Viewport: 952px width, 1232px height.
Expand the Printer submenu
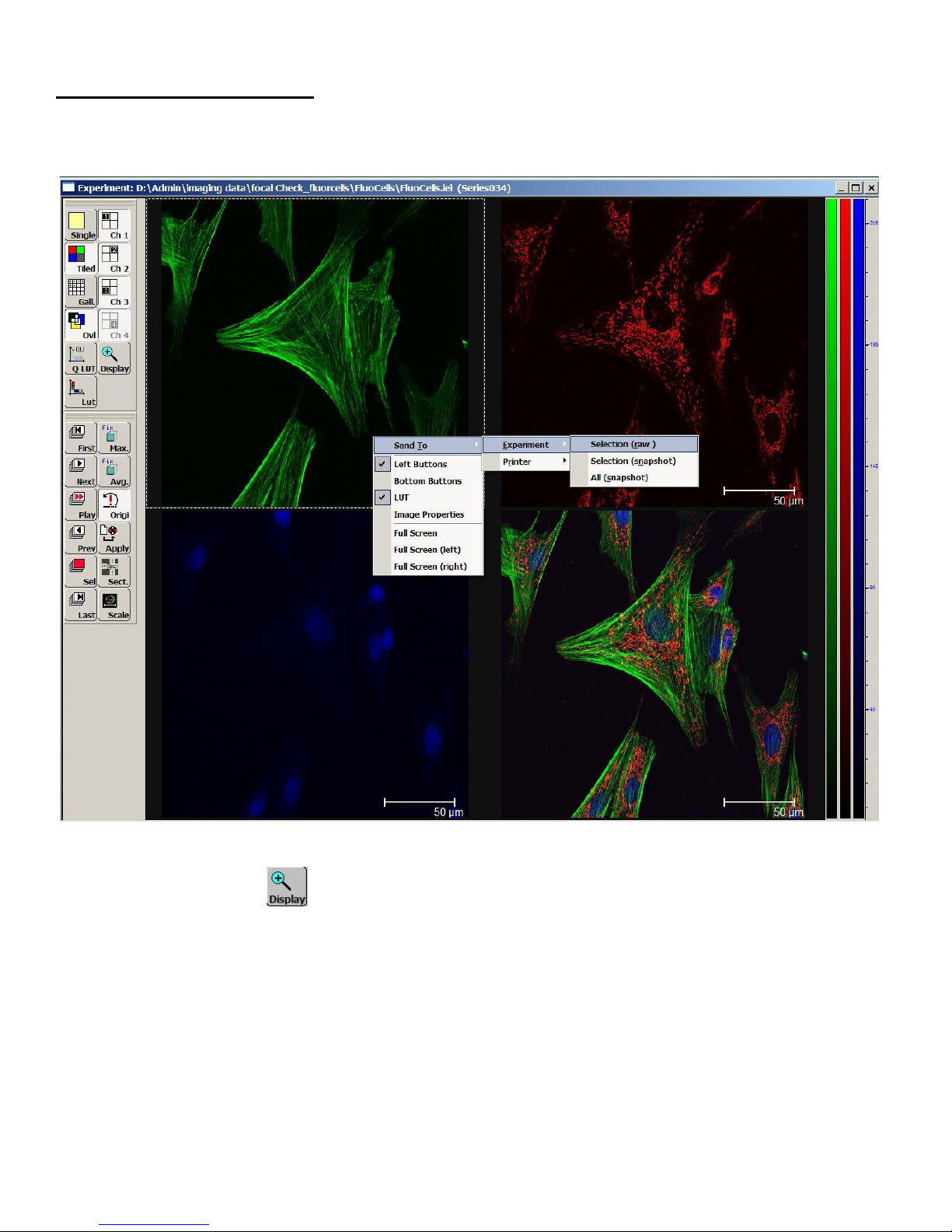526,462
